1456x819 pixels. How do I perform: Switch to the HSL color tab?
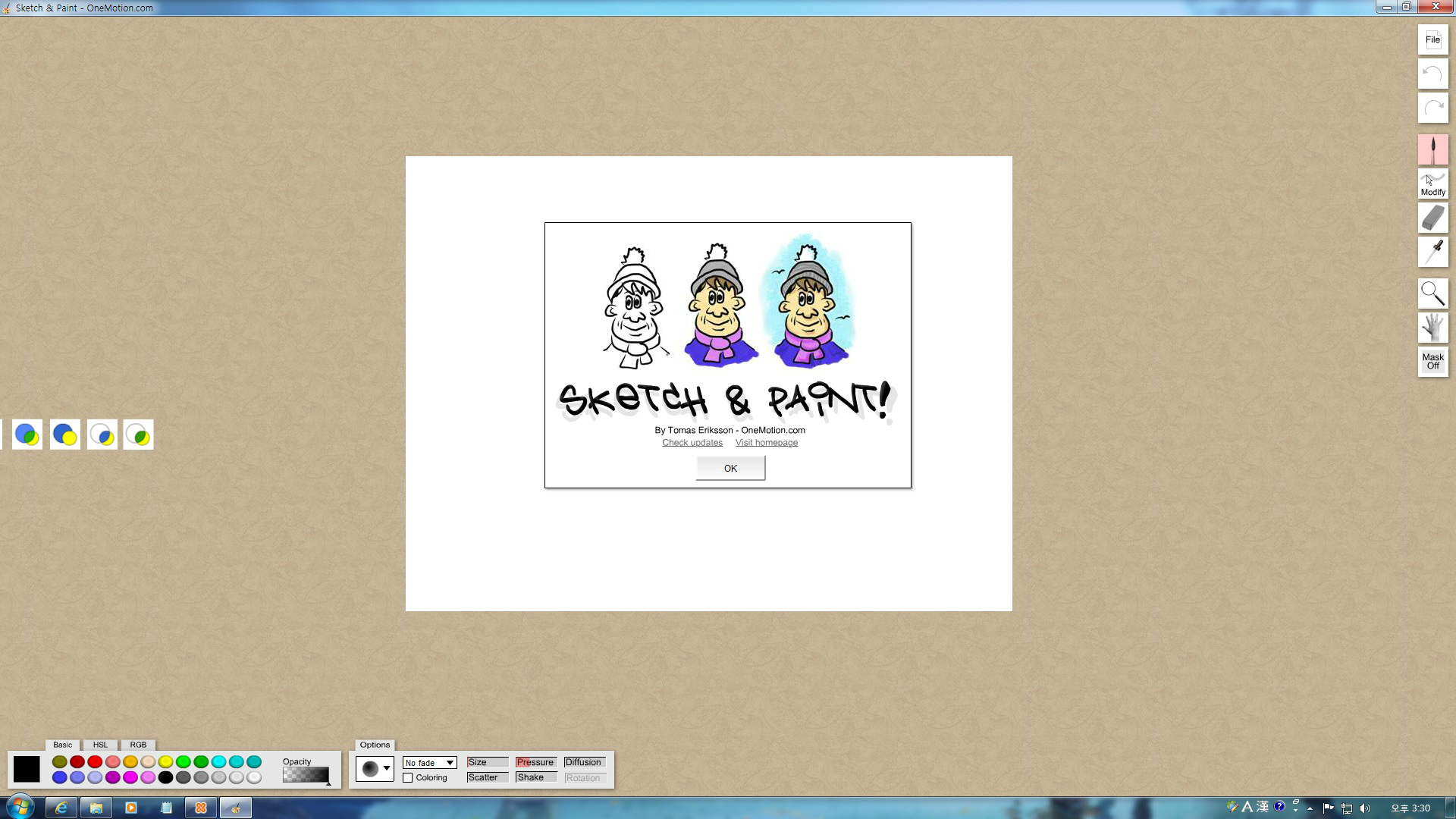point(100,745)
